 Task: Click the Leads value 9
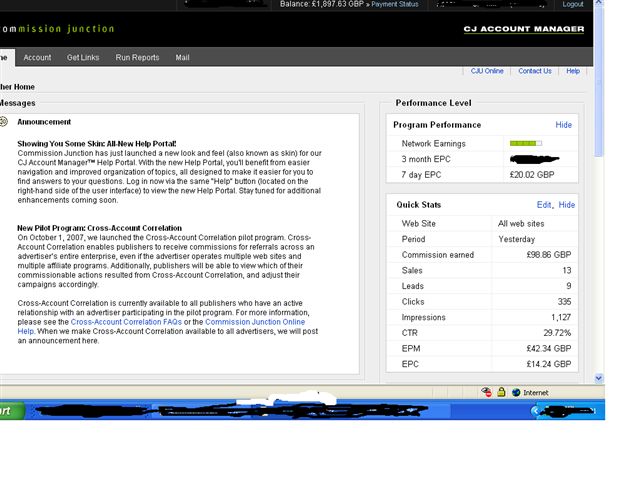click(x=569, y=286)
